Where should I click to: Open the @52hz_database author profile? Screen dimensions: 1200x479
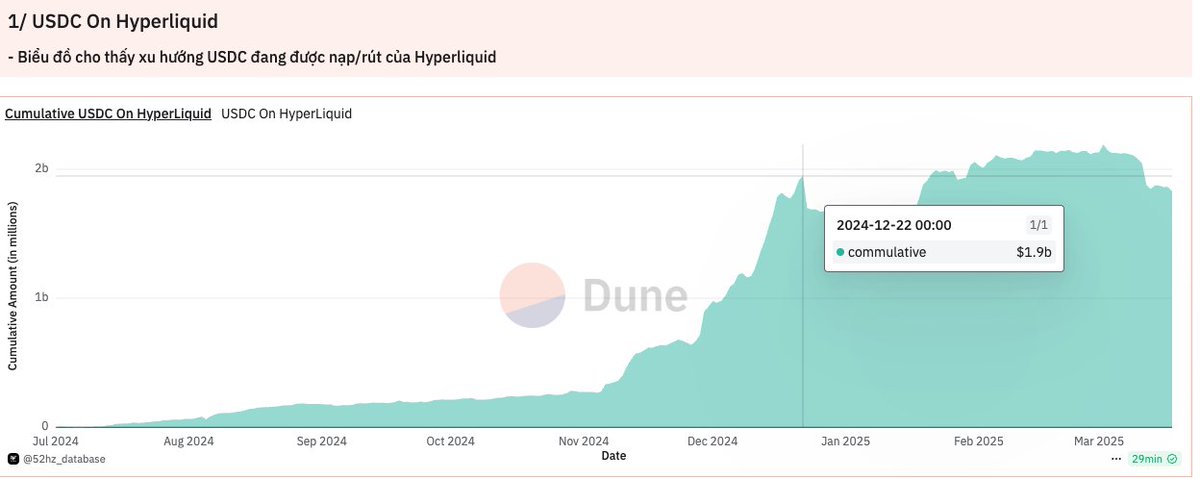tap(63, 458)
